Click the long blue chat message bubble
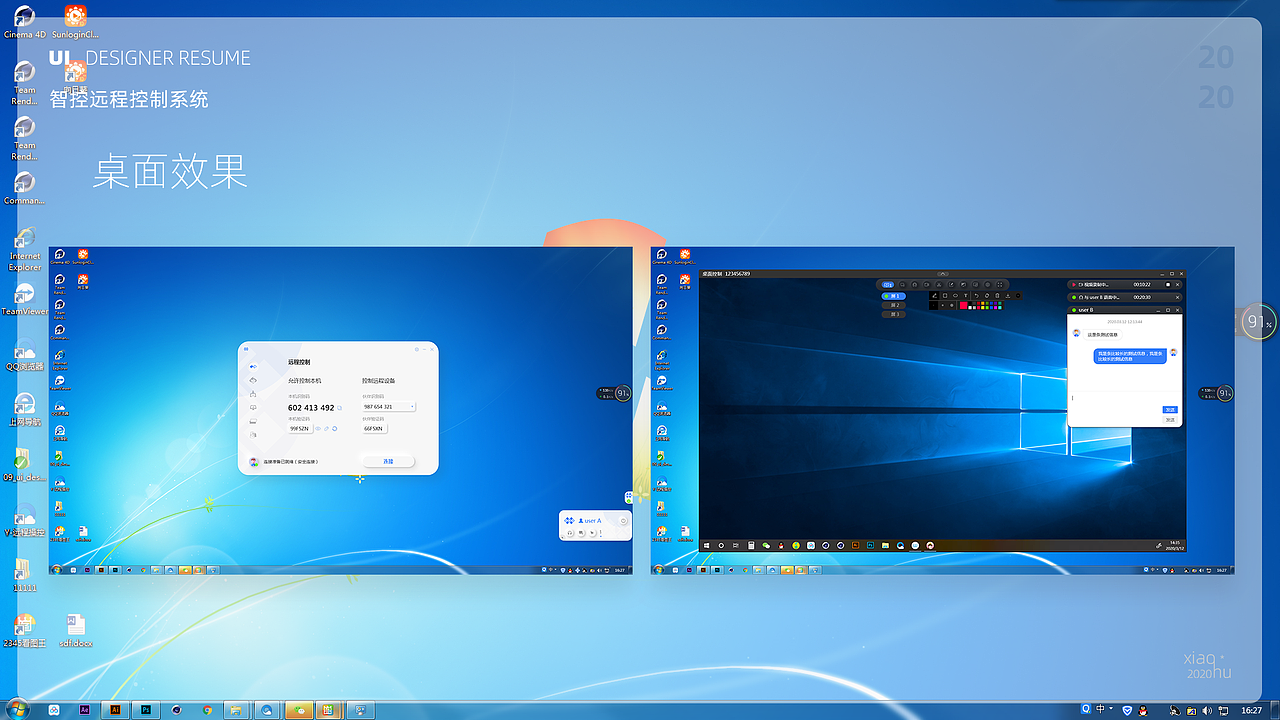Image resolution: width=1280 pixels, height=720 pixels. [x=1130, y=356]
